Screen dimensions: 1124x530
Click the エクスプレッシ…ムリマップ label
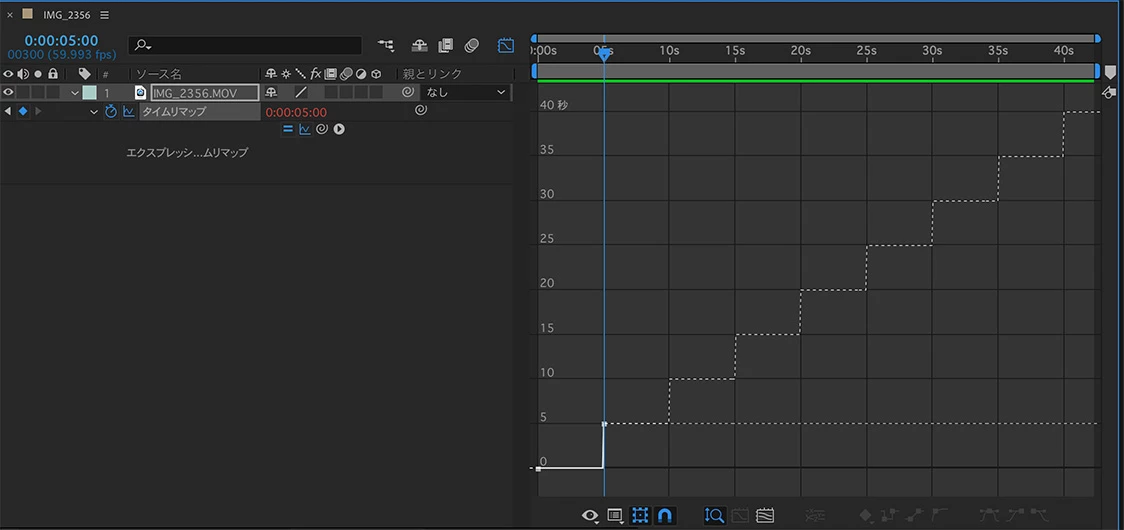187,153
